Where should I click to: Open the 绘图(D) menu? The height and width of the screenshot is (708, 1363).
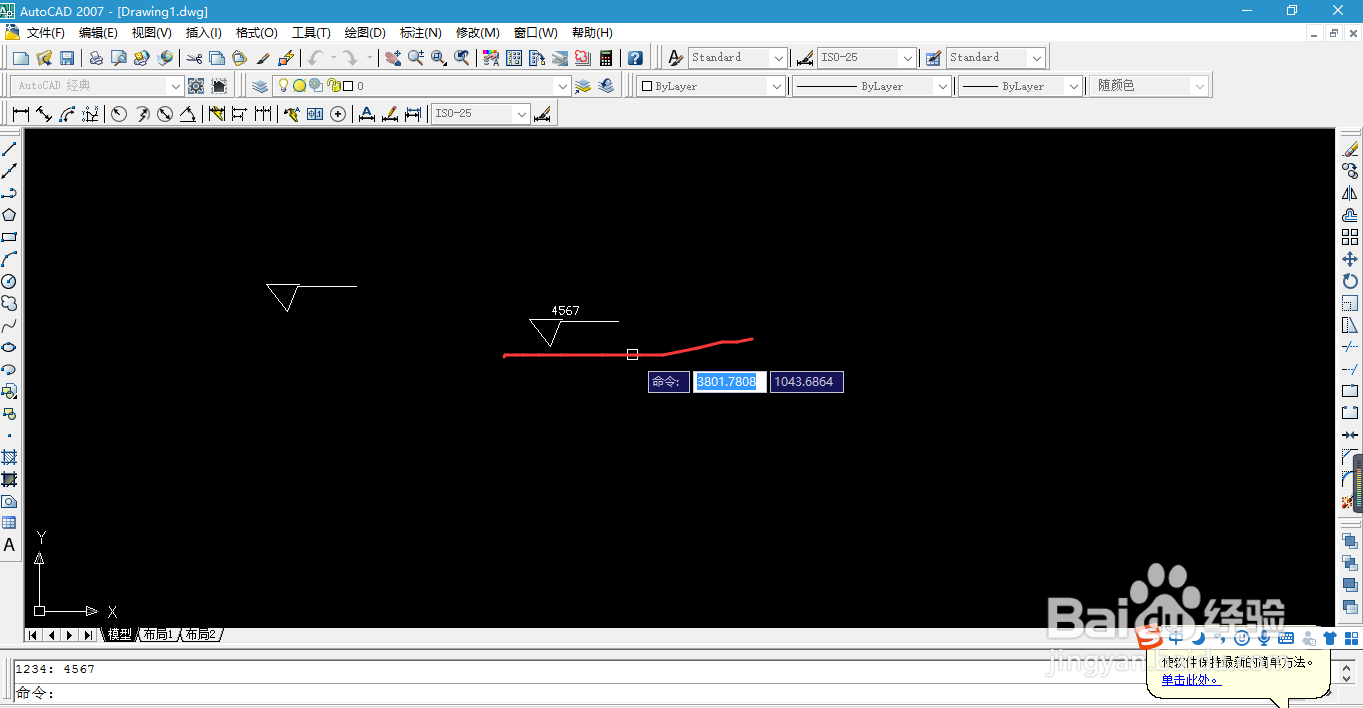365,33
